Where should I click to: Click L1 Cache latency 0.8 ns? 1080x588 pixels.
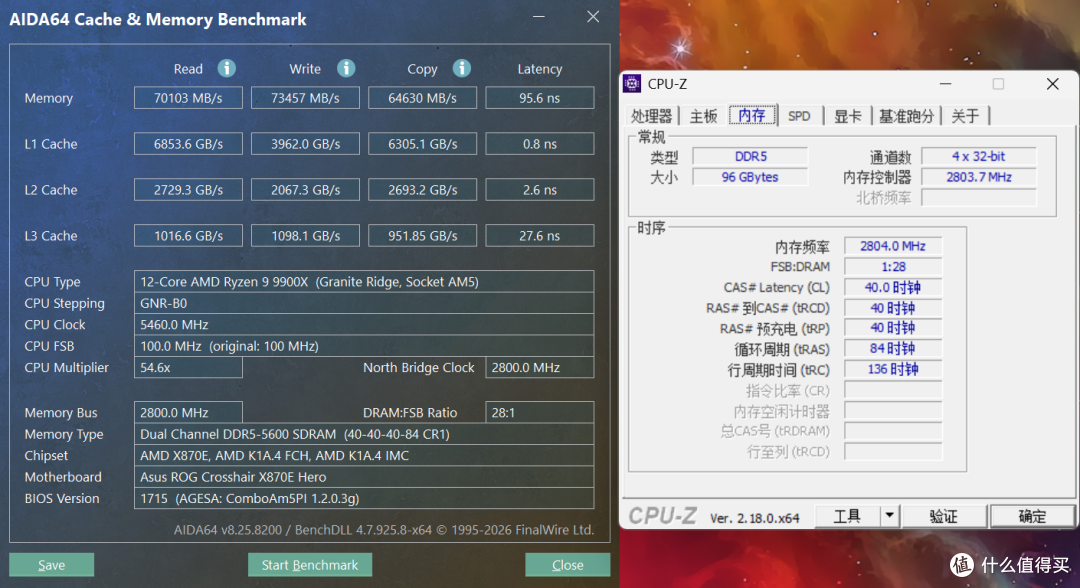539,144
